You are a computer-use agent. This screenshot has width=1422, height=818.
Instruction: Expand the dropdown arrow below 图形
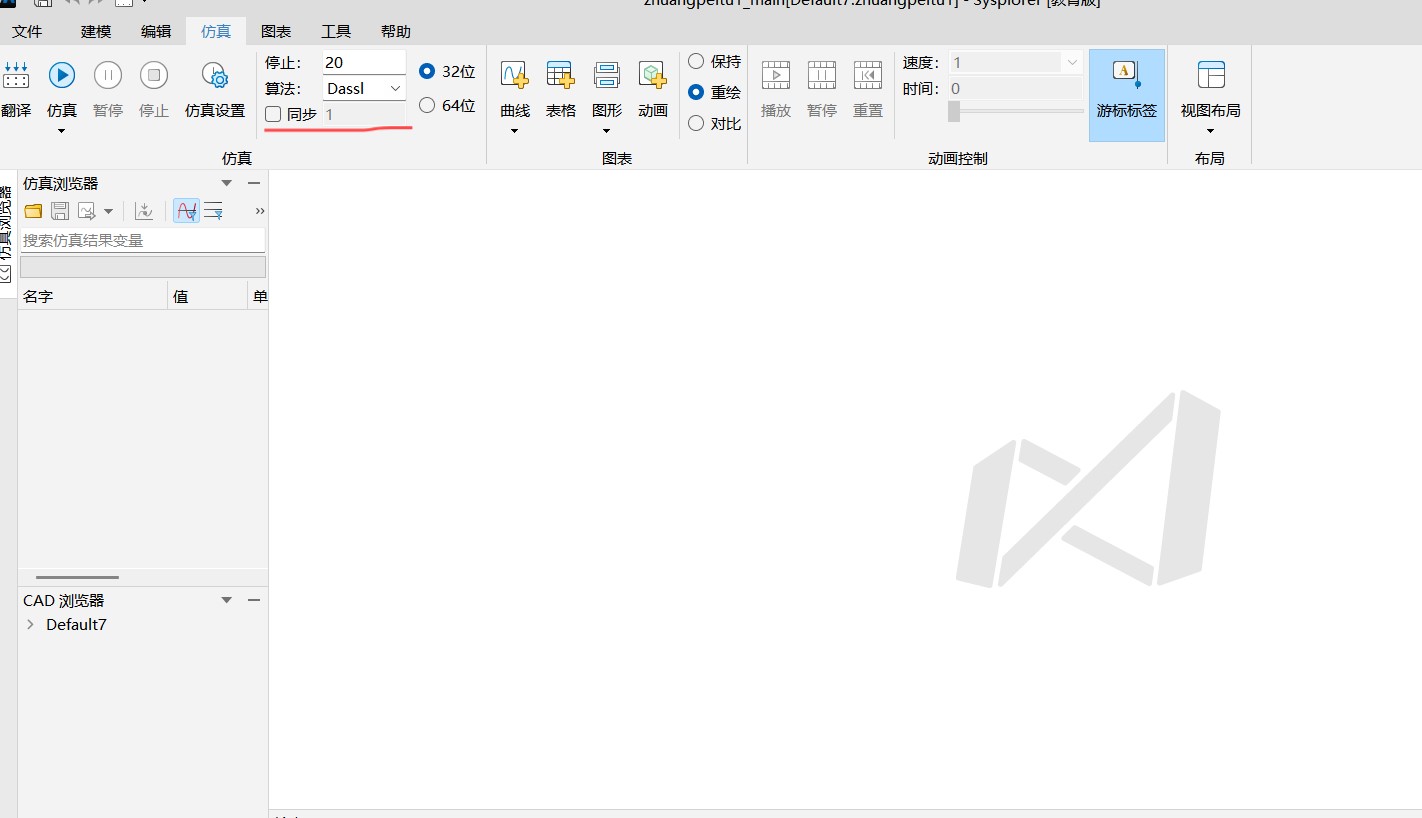point(607,131)
